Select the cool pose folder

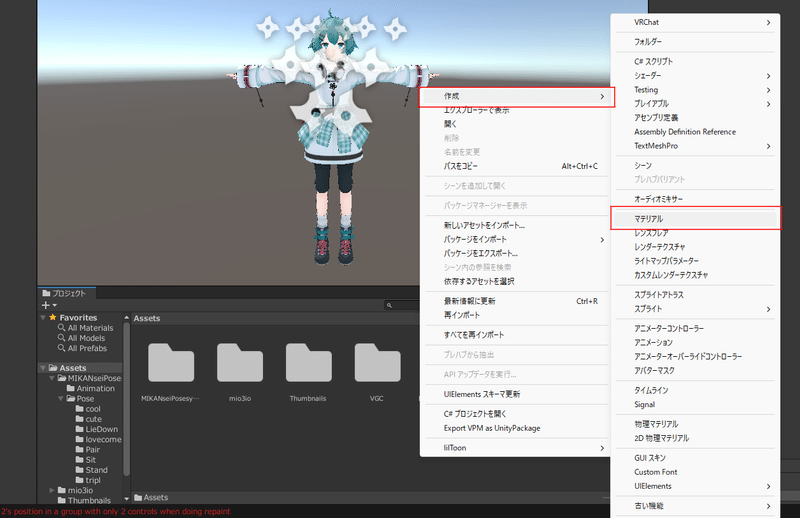(88, 409)
